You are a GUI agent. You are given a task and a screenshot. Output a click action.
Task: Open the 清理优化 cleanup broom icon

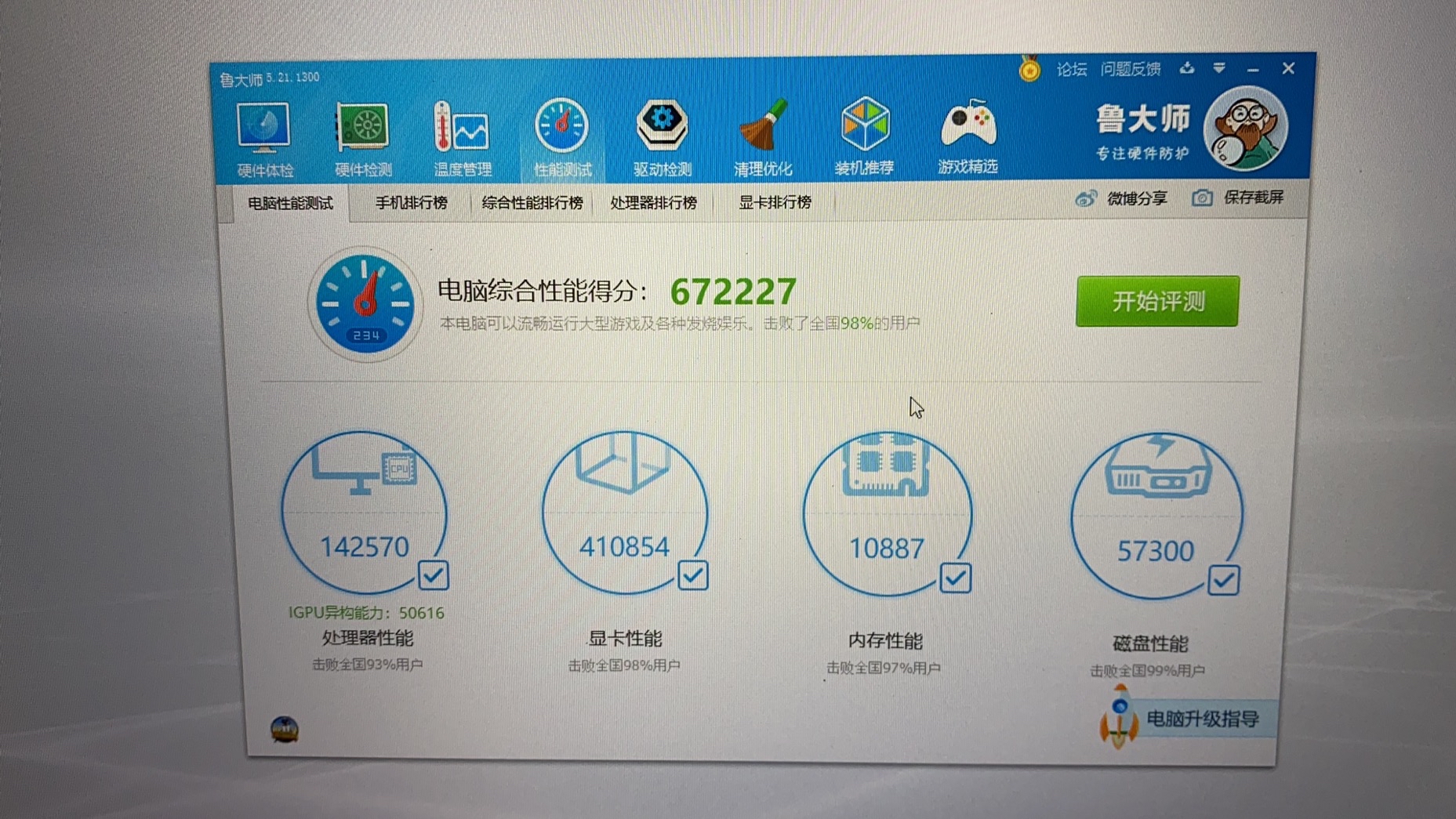[x=763, y=138]
